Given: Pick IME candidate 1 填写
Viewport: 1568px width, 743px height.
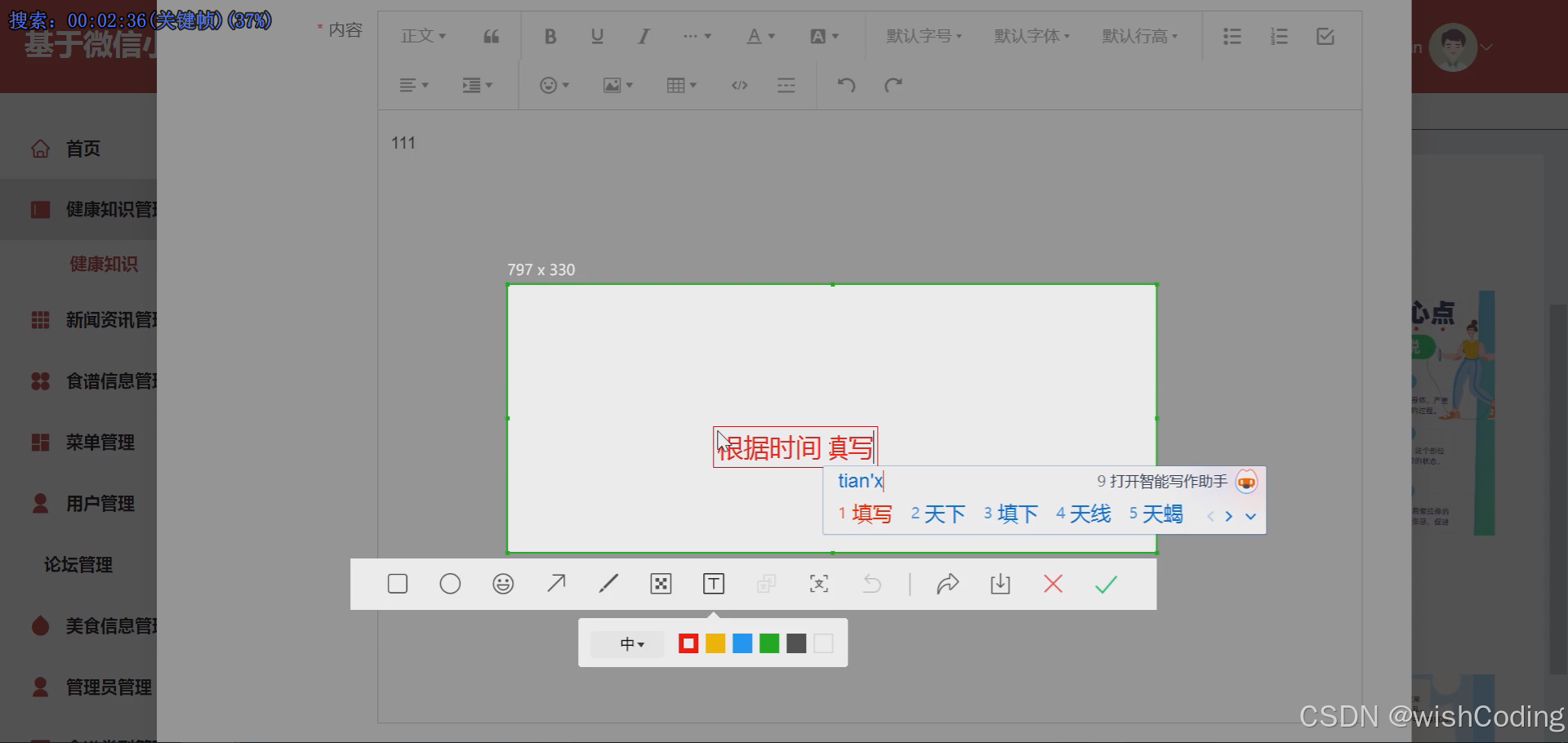Looking at the screenshot, I should click(x=865, y=514).
